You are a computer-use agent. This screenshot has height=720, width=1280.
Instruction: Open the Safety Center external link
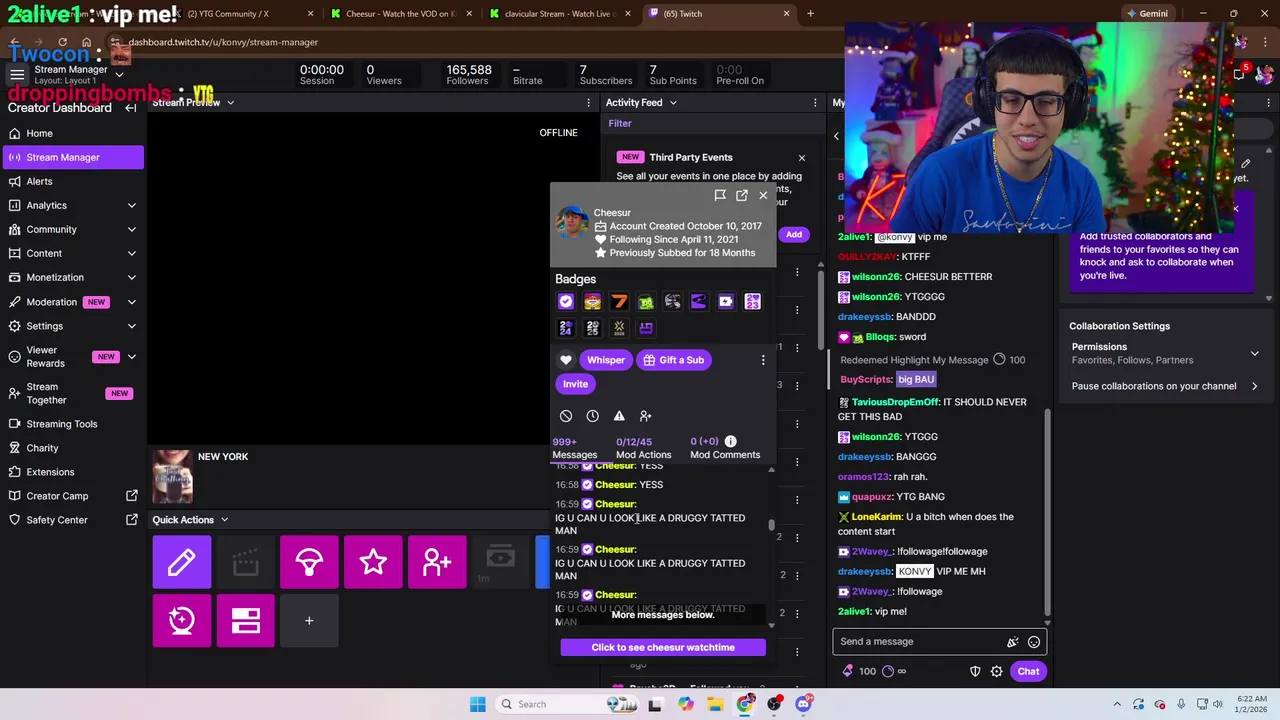point(72,520)
